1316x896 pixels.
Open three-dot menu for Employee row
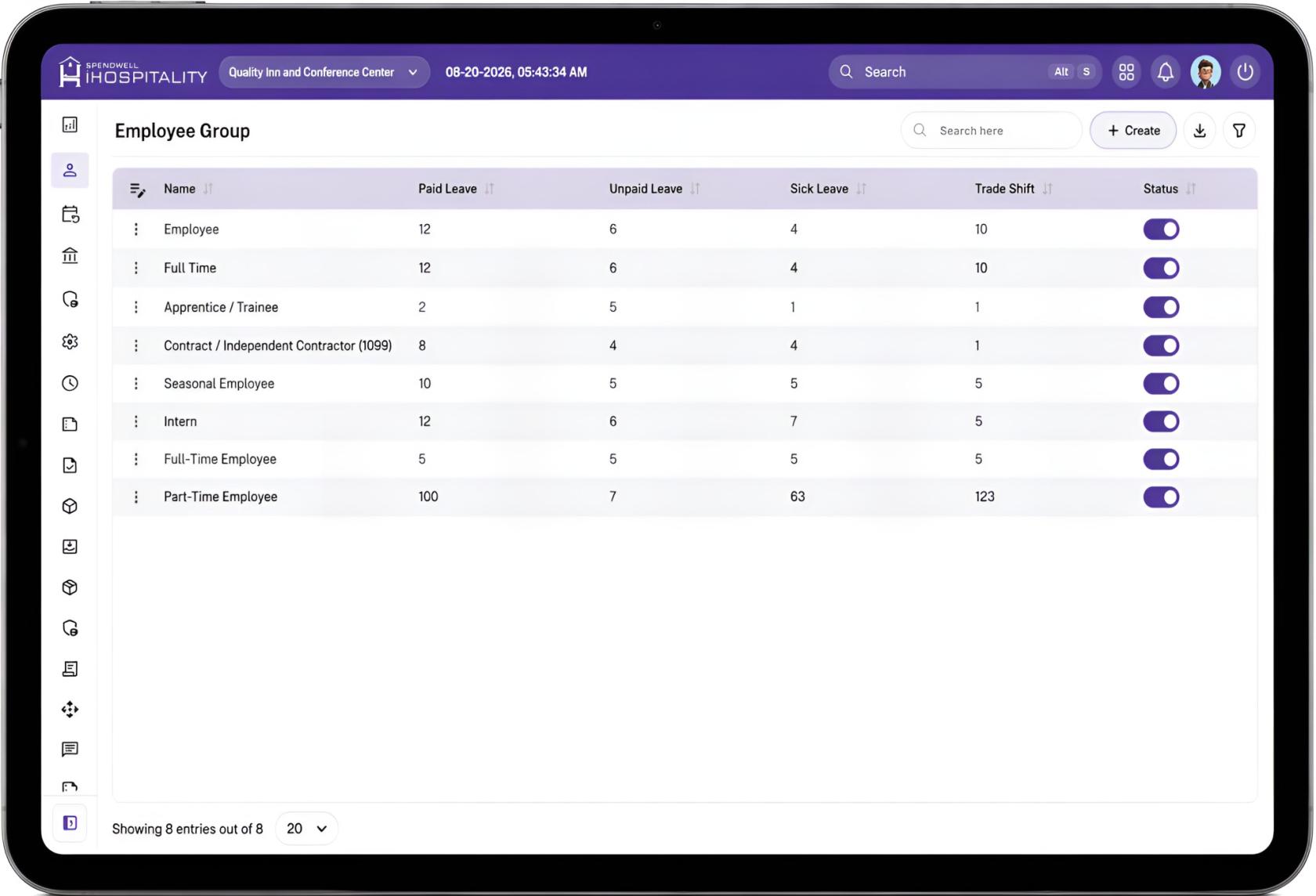(136, 229)
